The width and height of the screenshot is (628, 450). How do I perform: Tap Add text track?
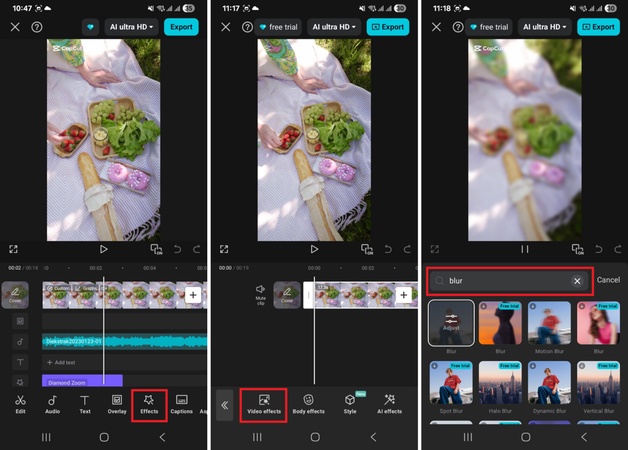62,362
